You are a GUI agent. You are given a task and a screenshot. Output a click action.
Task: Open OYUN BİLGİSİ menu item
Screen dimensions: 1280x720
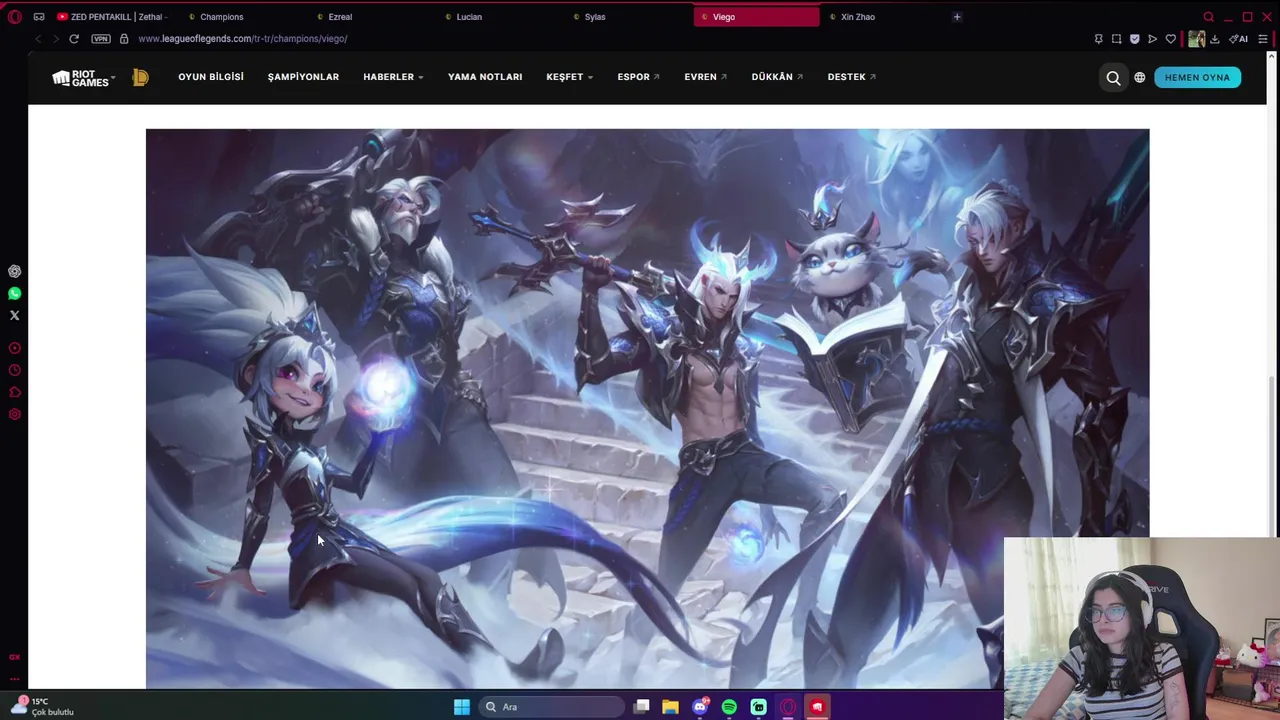pyautogui.click(x=211, y=77)
